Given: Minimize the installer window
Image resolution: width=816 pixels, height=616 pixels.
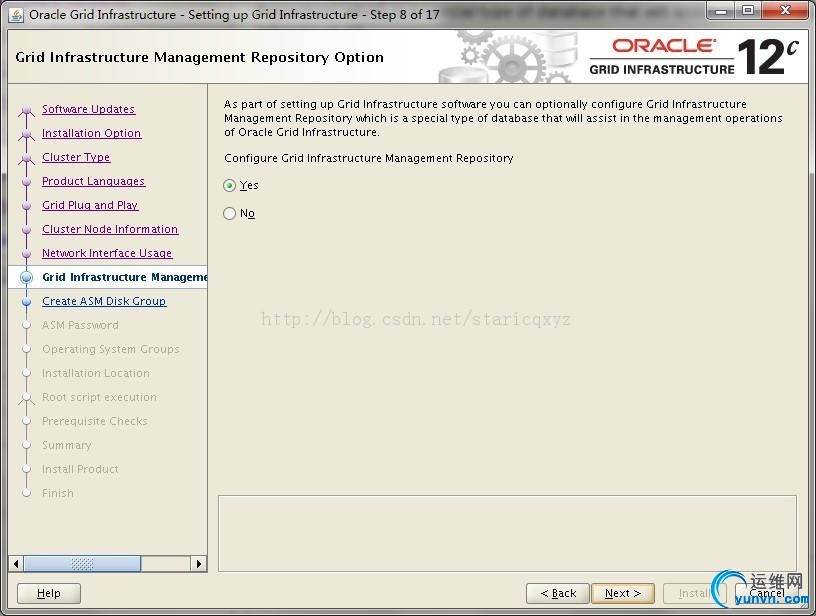Looking at the screenshot, I should [721, 10].
